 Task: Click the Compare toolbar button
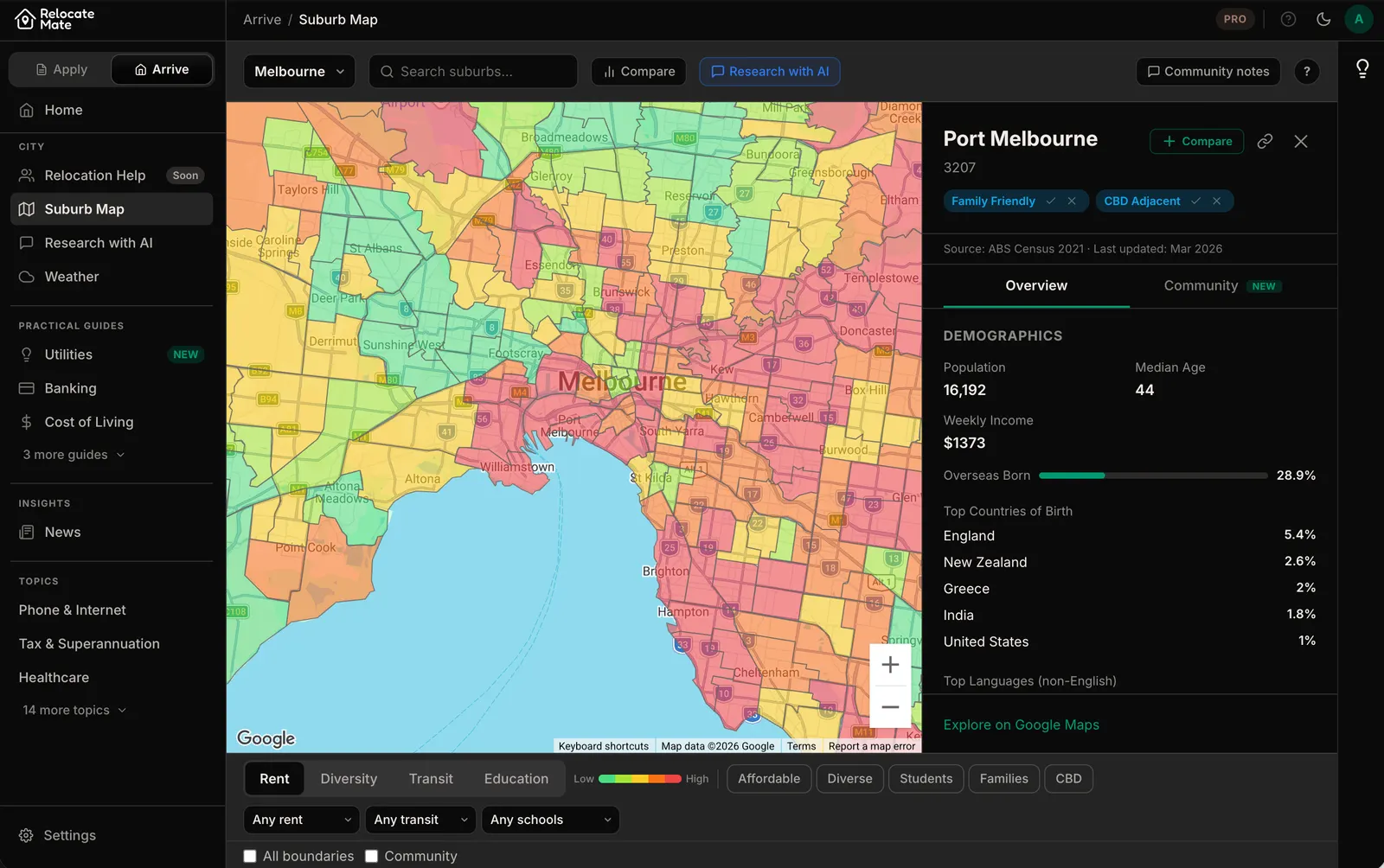pos(638,72)
